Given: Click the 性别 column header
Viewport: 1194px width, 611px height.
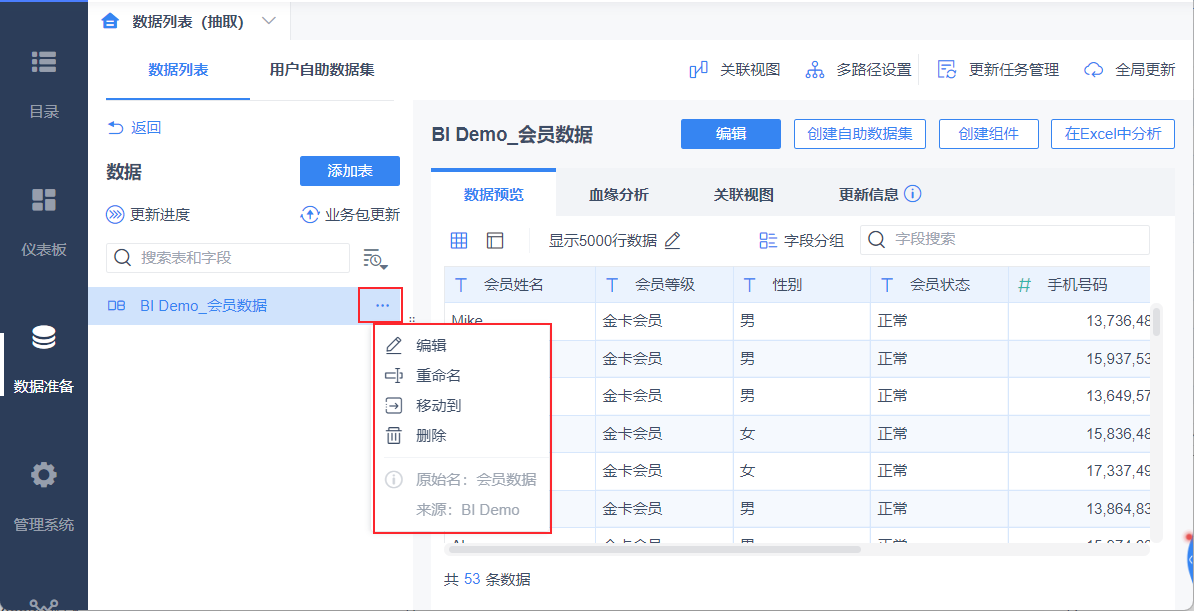Looking at the screenshot, I should (802, 285).
